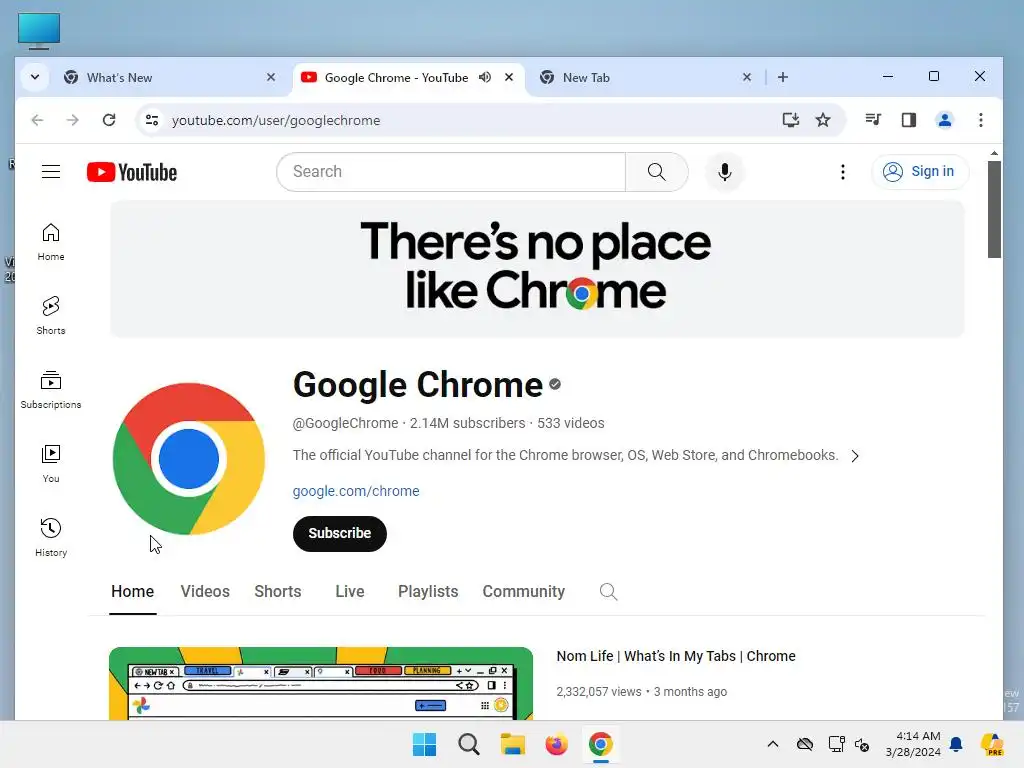Screen dimensions: 1024x768
Task: Open YouTube settings three-dot menu
Action: [842, 172]
